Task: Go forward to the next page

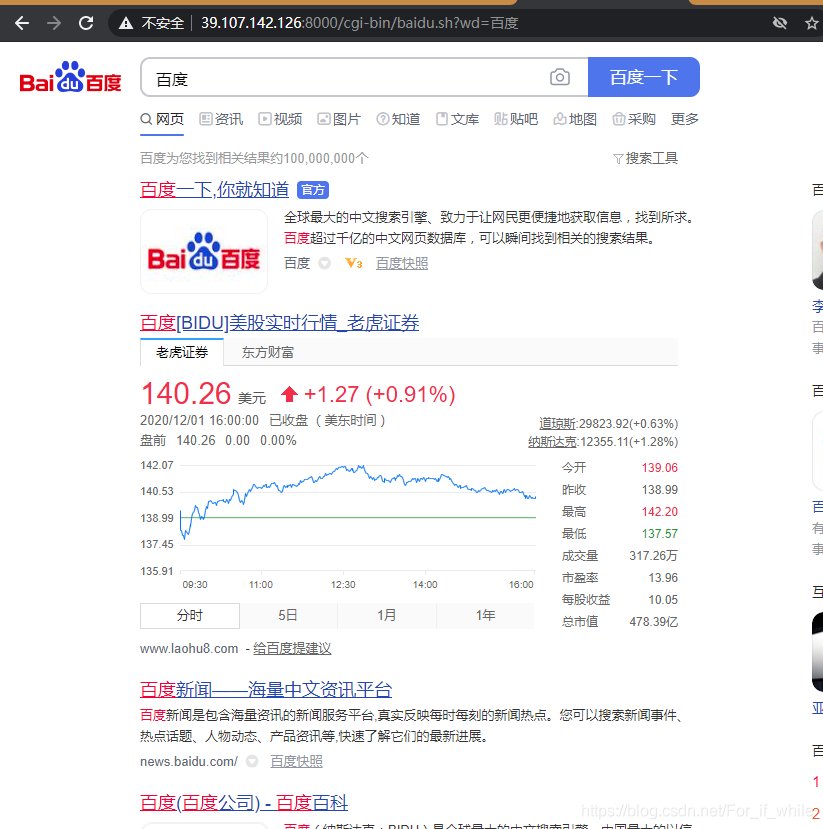Action: (54, 23)
